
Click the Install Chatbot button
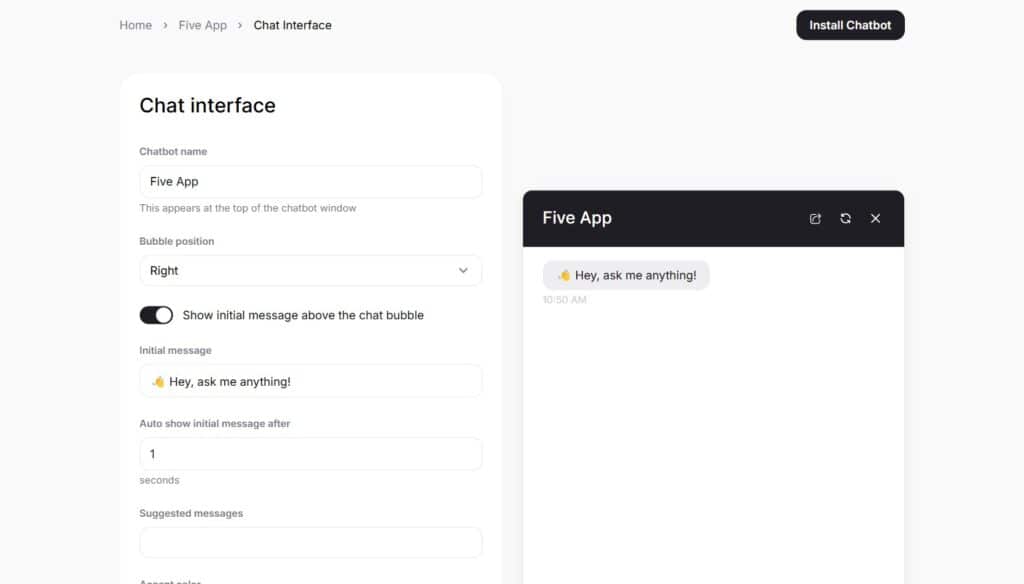click(x=850, y=25)
